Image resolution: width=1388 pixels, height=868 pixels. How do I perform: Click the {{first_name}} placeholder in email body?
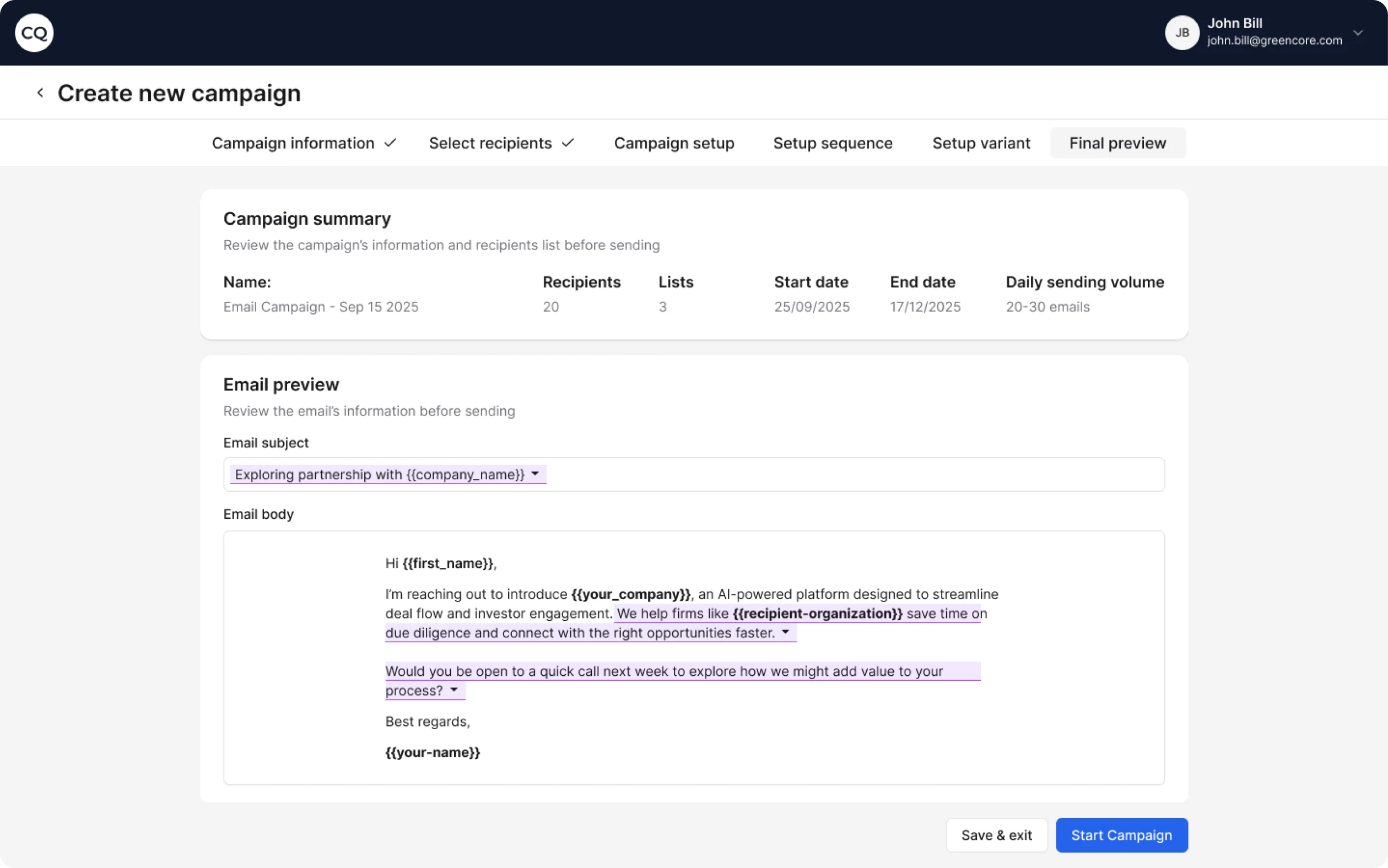click(x=447, y=563)
